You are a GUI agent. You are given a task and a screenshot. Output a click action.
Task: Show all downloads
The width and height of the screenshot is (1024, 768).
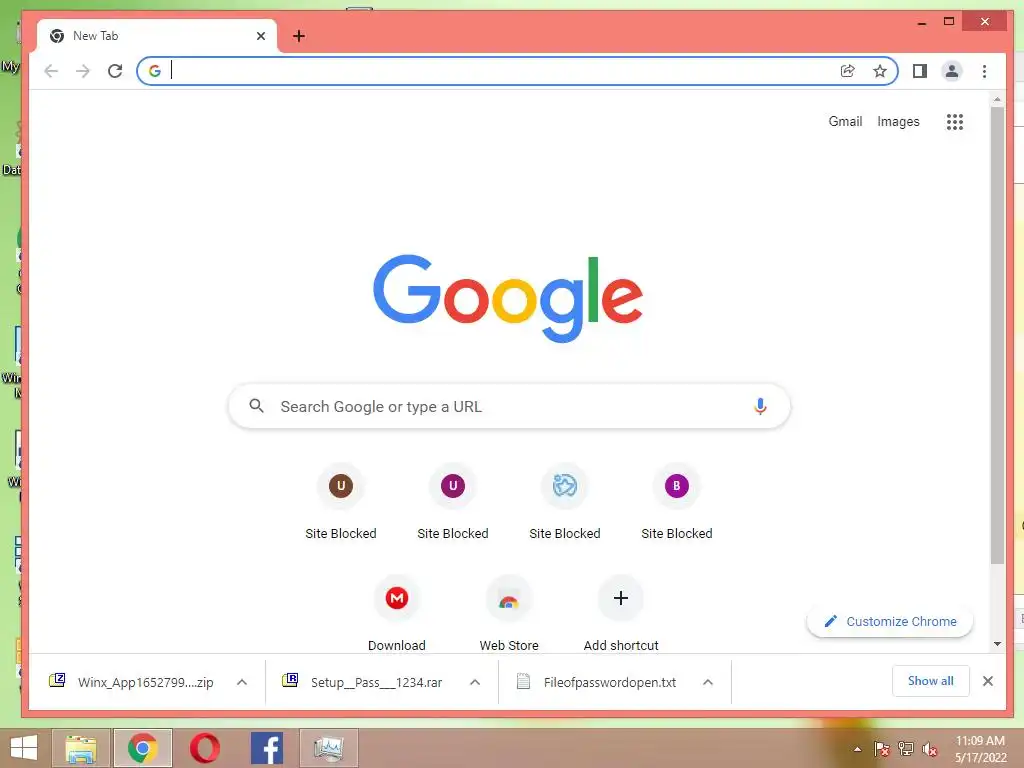point(931,681)
